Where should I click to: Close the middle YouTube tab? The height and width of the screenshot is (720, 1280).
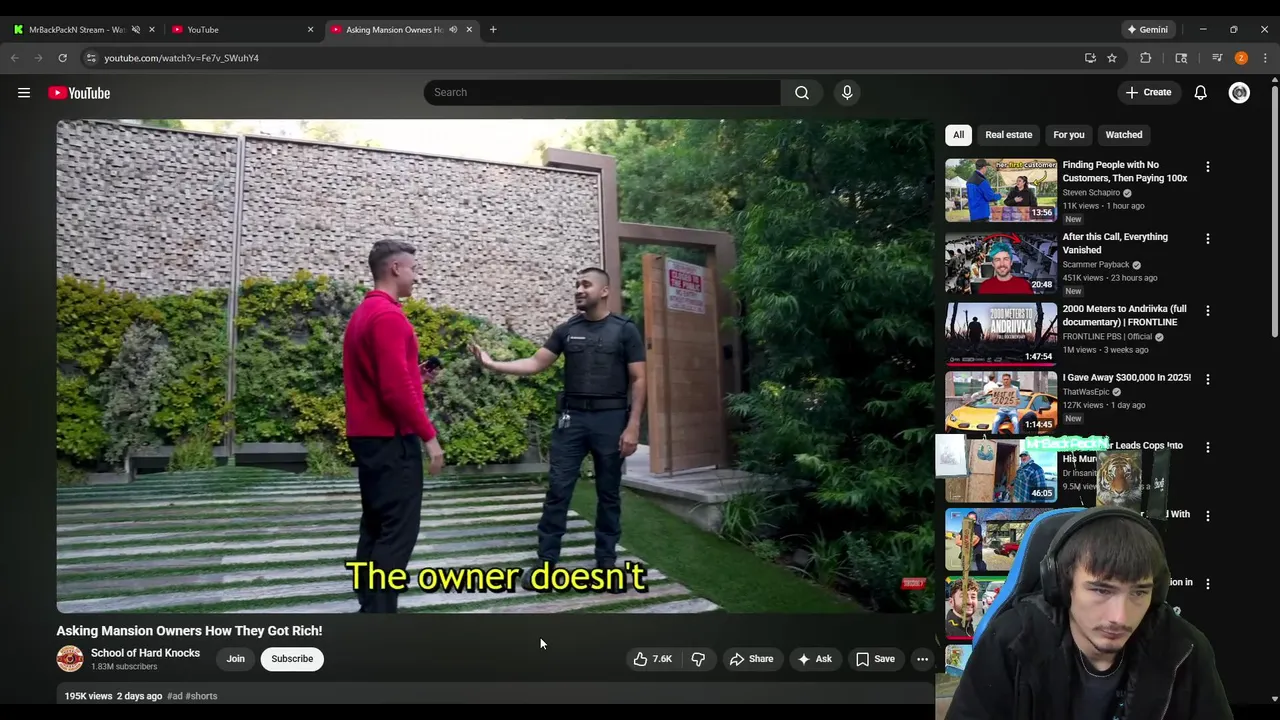(x=310, y=29)
